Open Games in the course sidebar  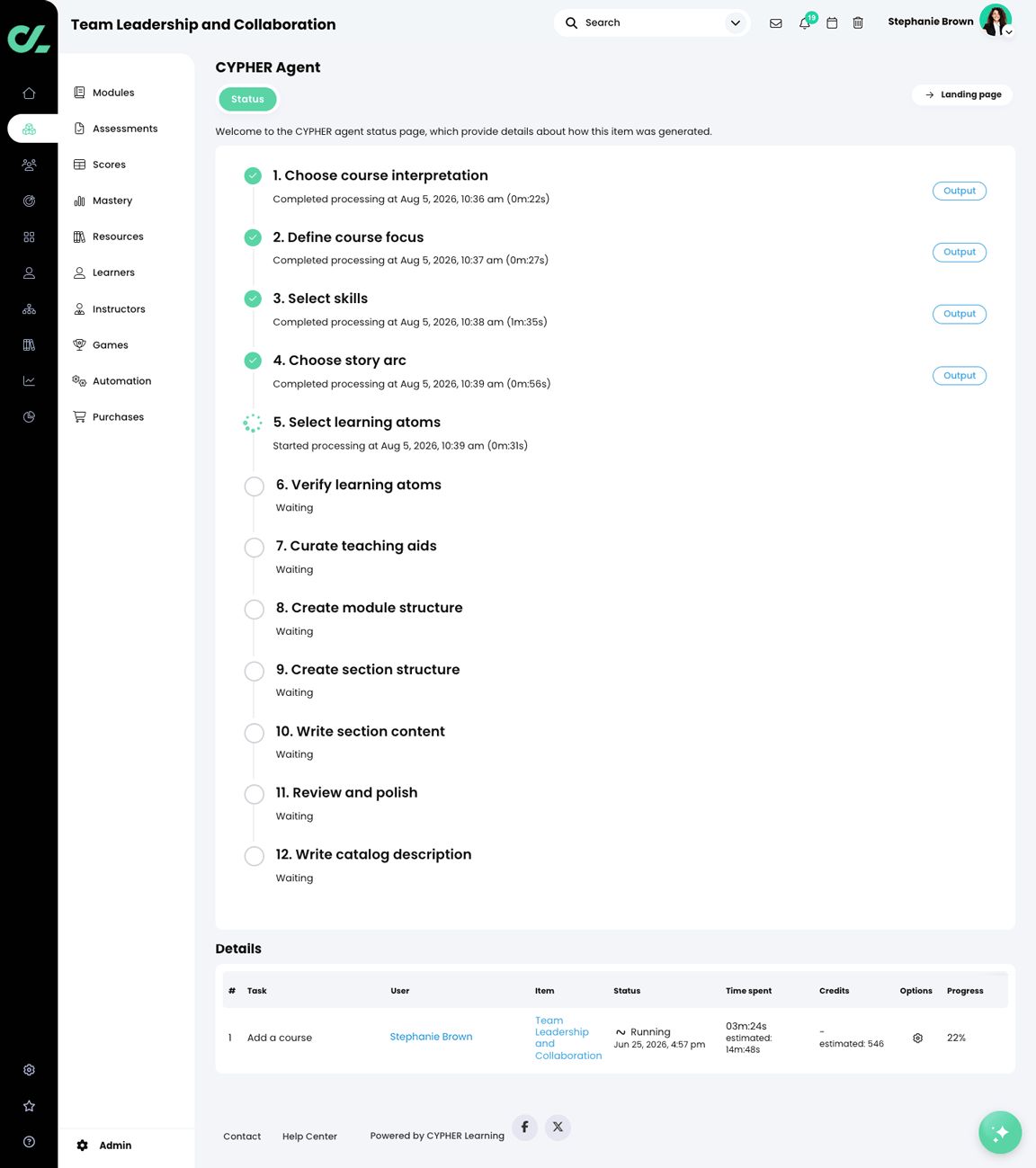111,345
